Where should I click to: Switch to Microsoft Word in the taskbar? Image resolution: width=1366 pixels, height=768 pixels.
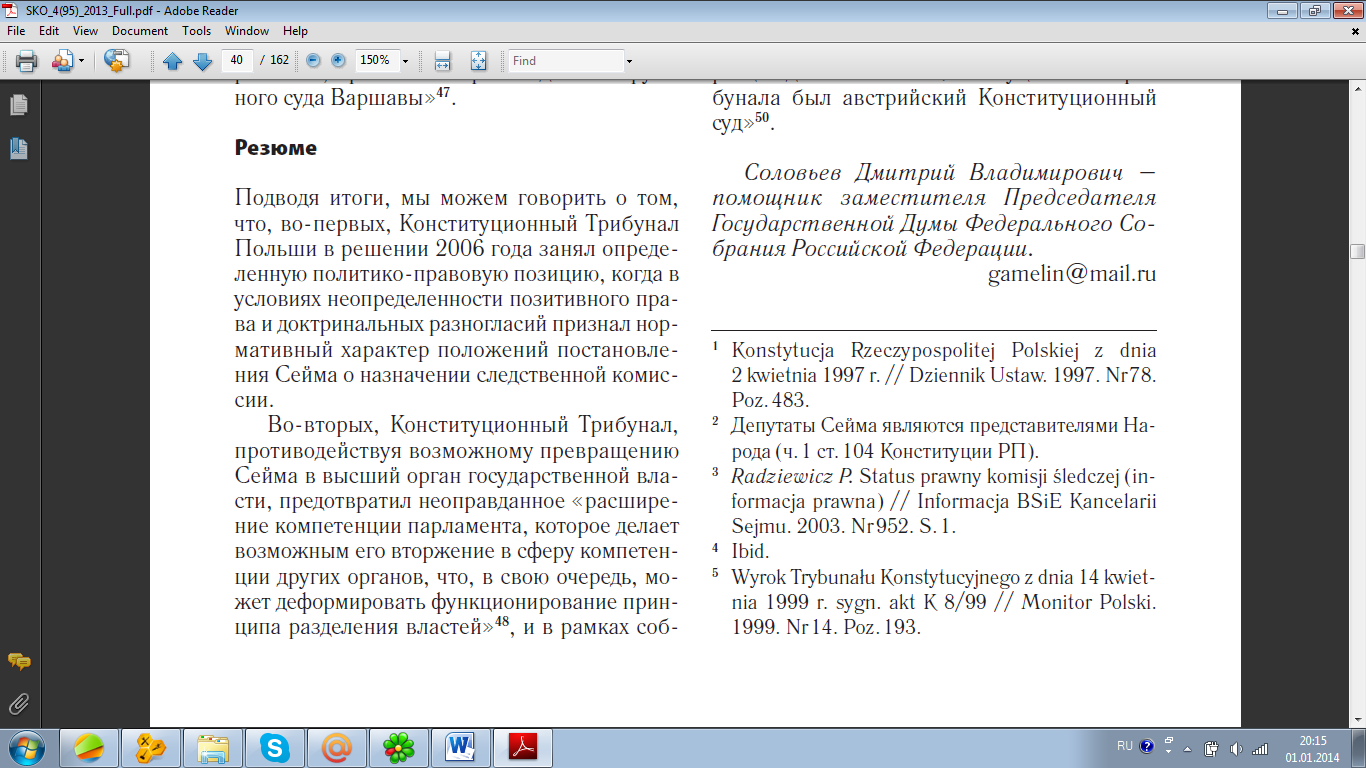click(x=461, y=747)
